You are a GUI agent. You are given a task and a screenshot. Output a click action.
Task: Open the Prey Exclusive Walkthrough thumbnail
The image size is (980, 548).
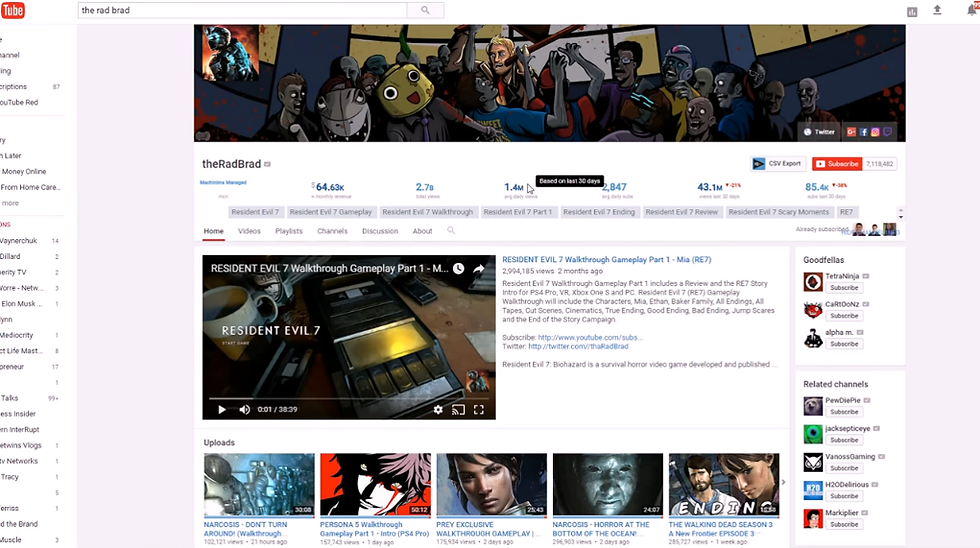click(x=491, y=485)
